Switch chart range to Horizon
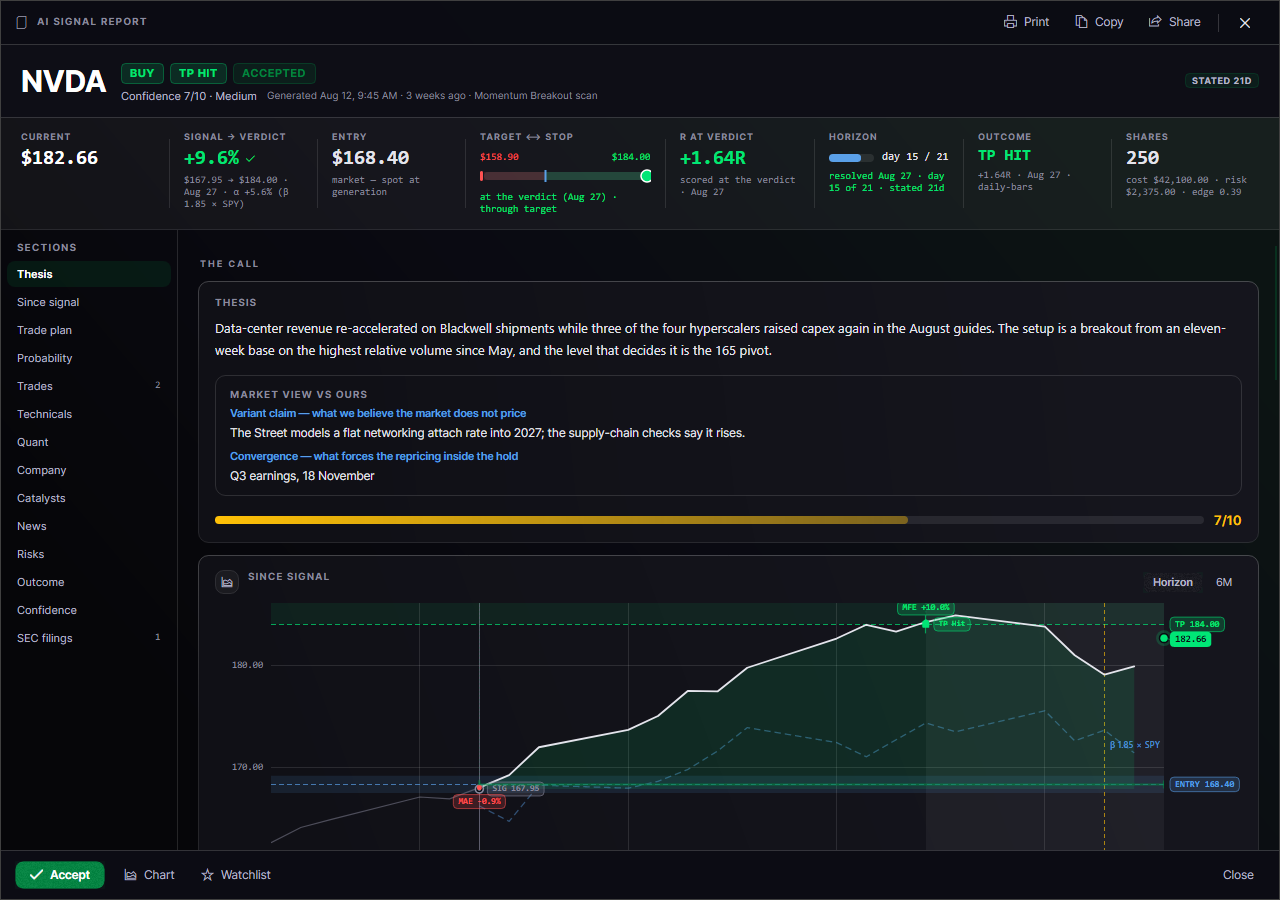The image size is (1280, 900). point(1172,582)
